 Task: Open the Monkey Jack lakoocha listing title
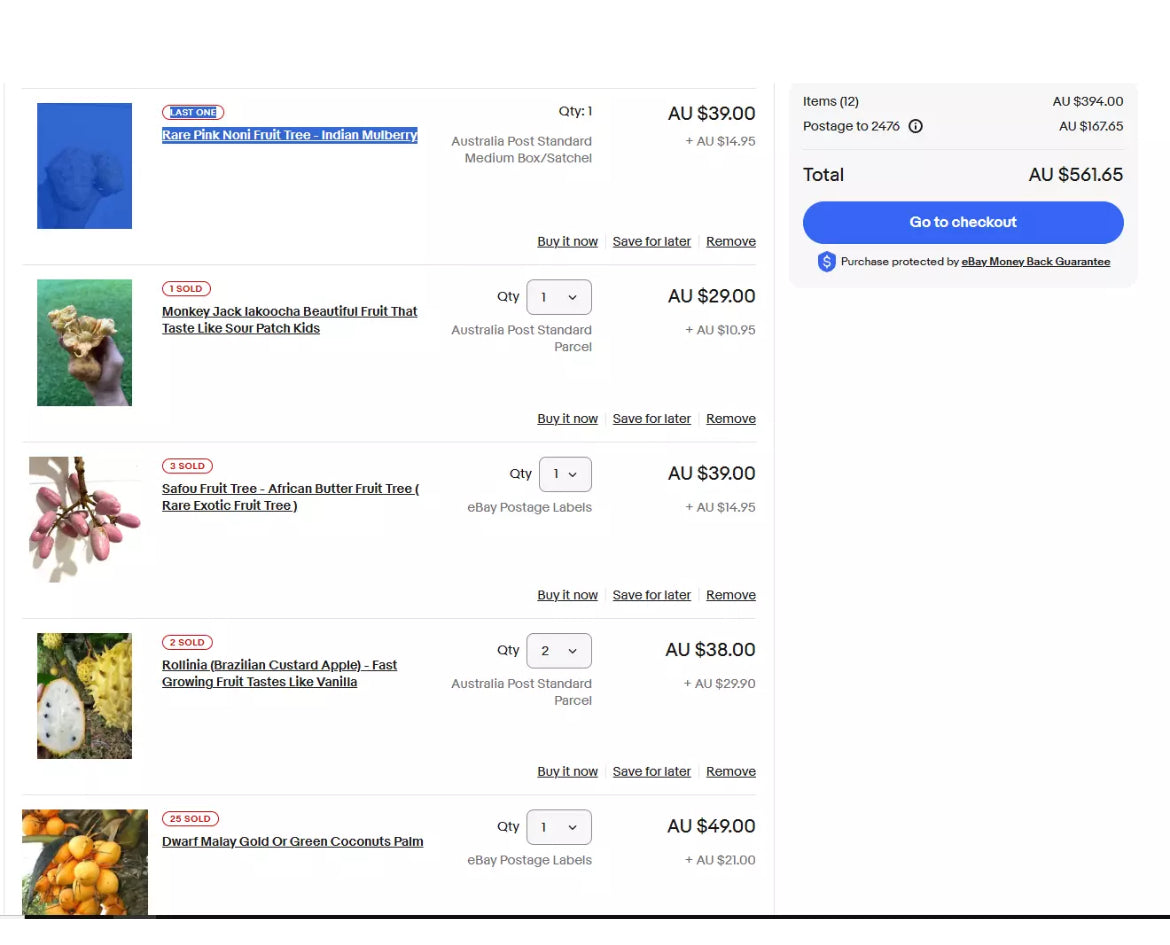coord(290,319)
